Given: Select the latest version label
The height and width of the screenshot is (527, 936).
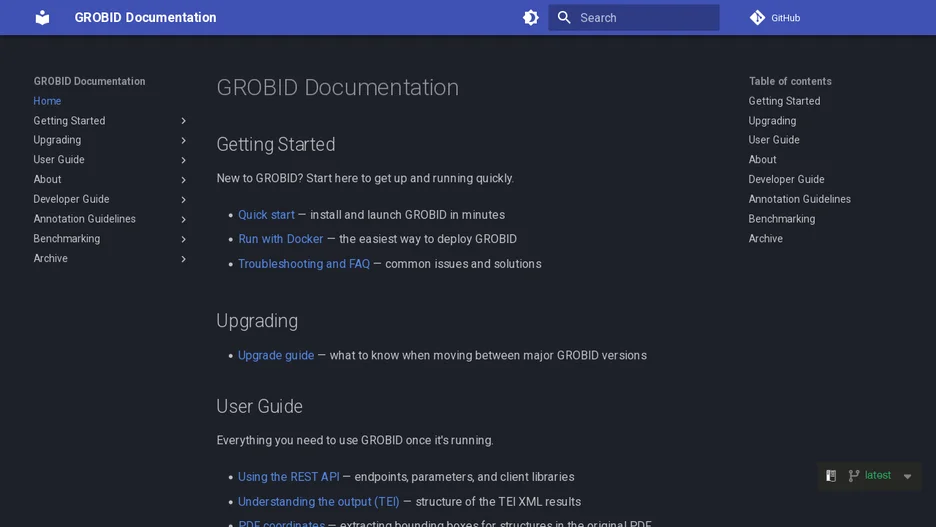Looking at the screenshot, I should [878, 475].
